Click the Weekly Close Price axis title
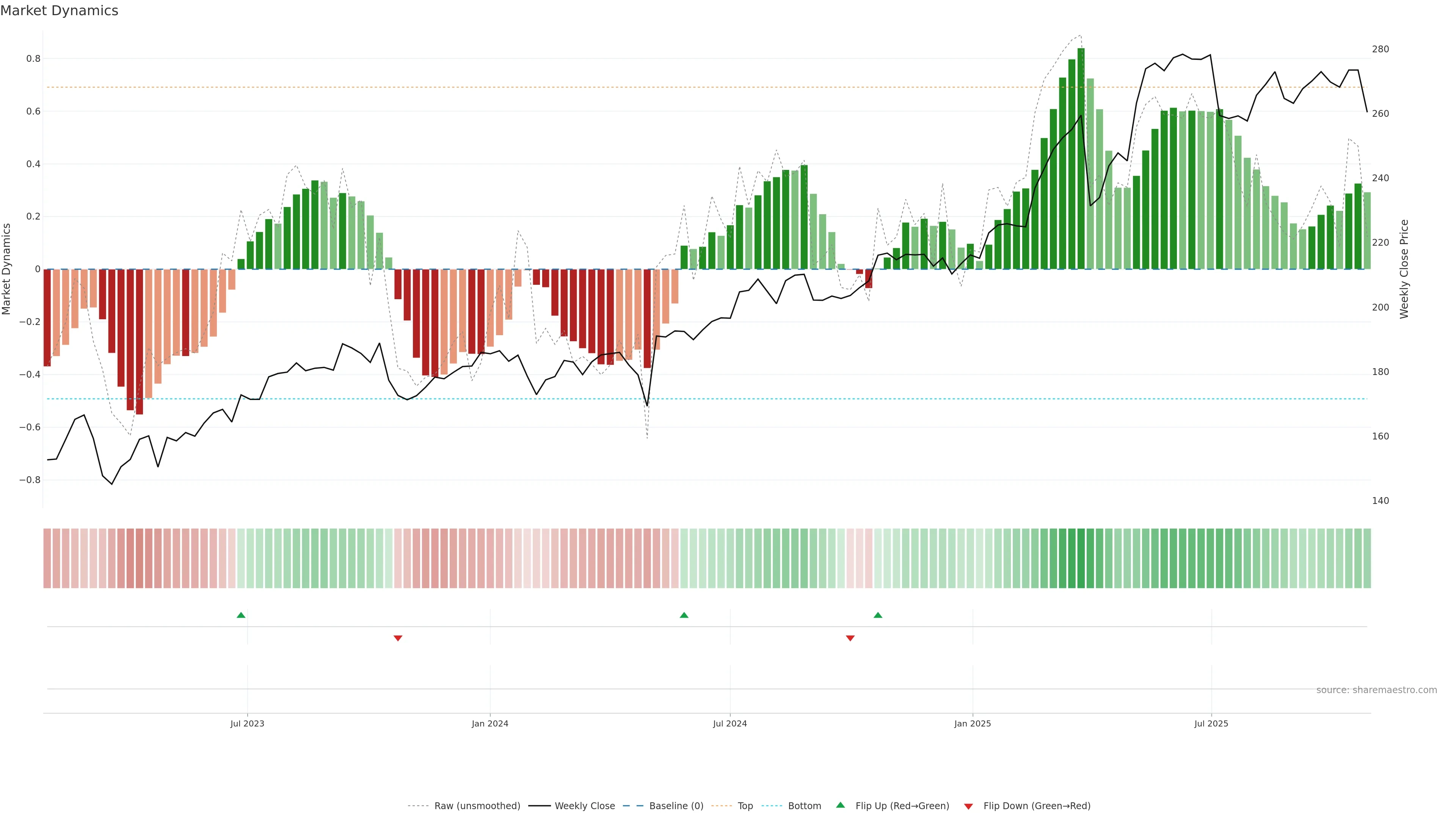Image resolution: width=1456 pixels, height=819 pixels. [1404, 269]
